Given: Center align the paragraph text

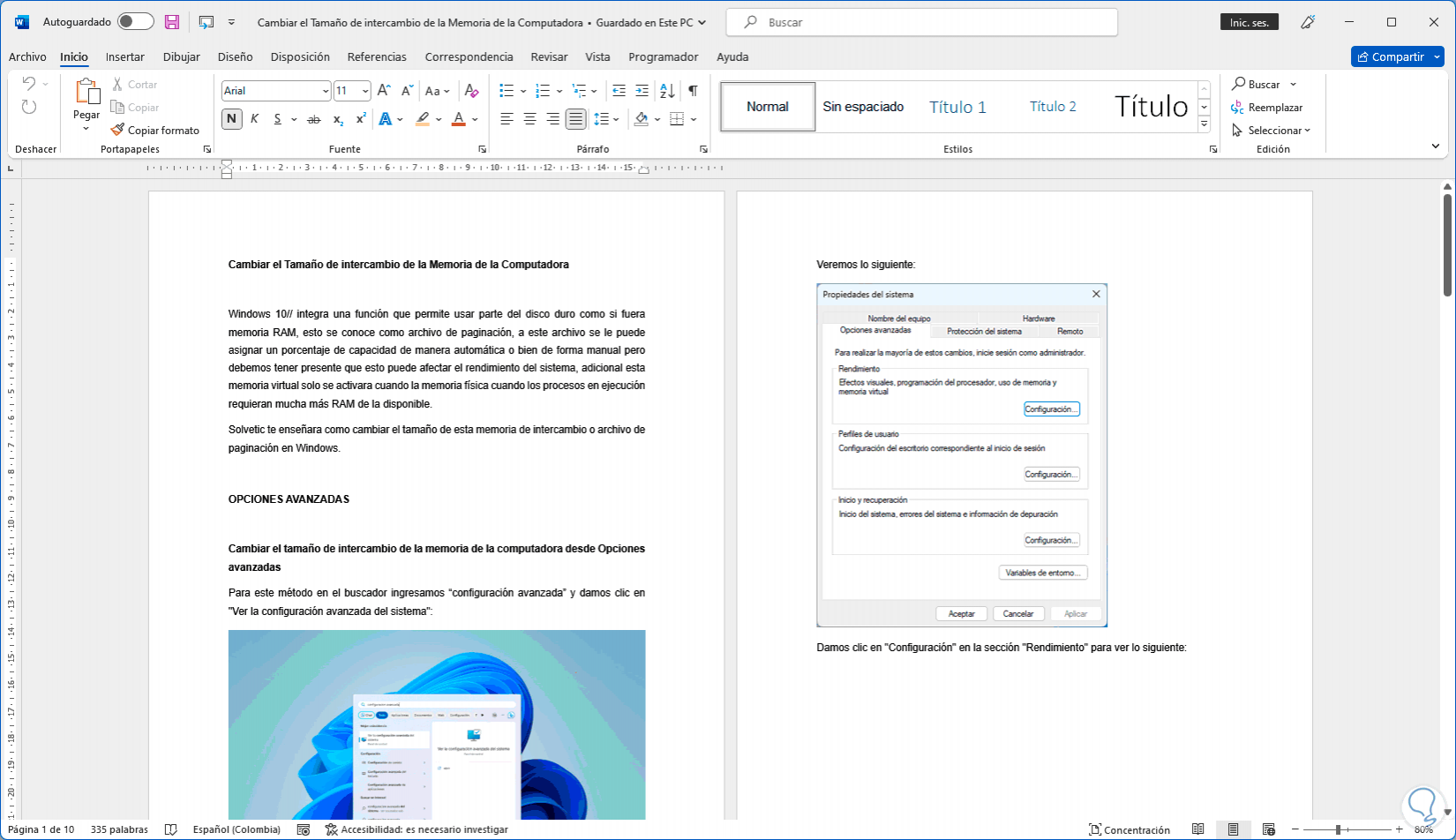Looking at the screenshot, I should (529, 119).
